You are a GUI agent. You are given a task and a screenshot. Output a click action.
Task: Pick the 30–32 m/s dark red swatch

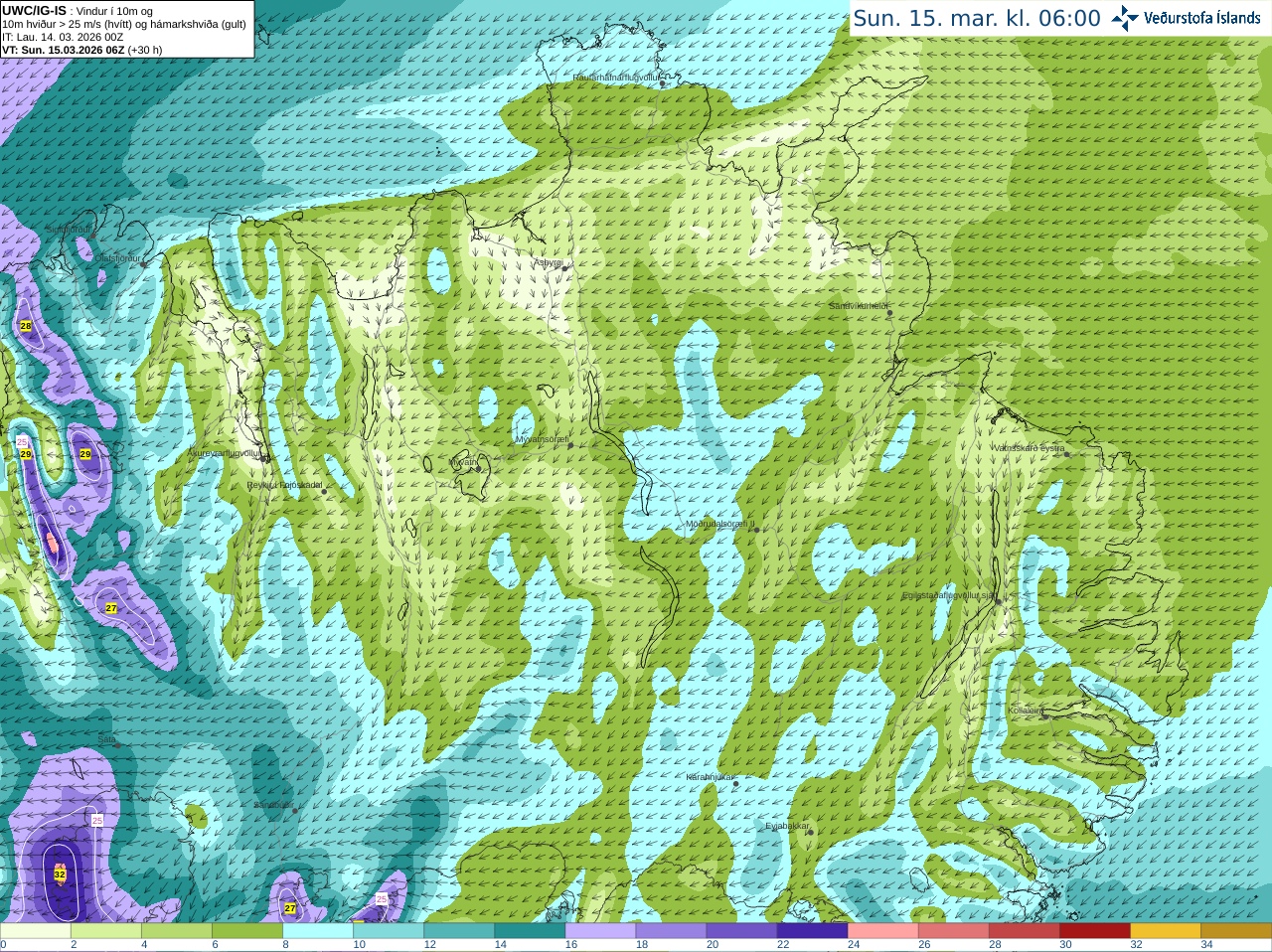coord(1094,931)
